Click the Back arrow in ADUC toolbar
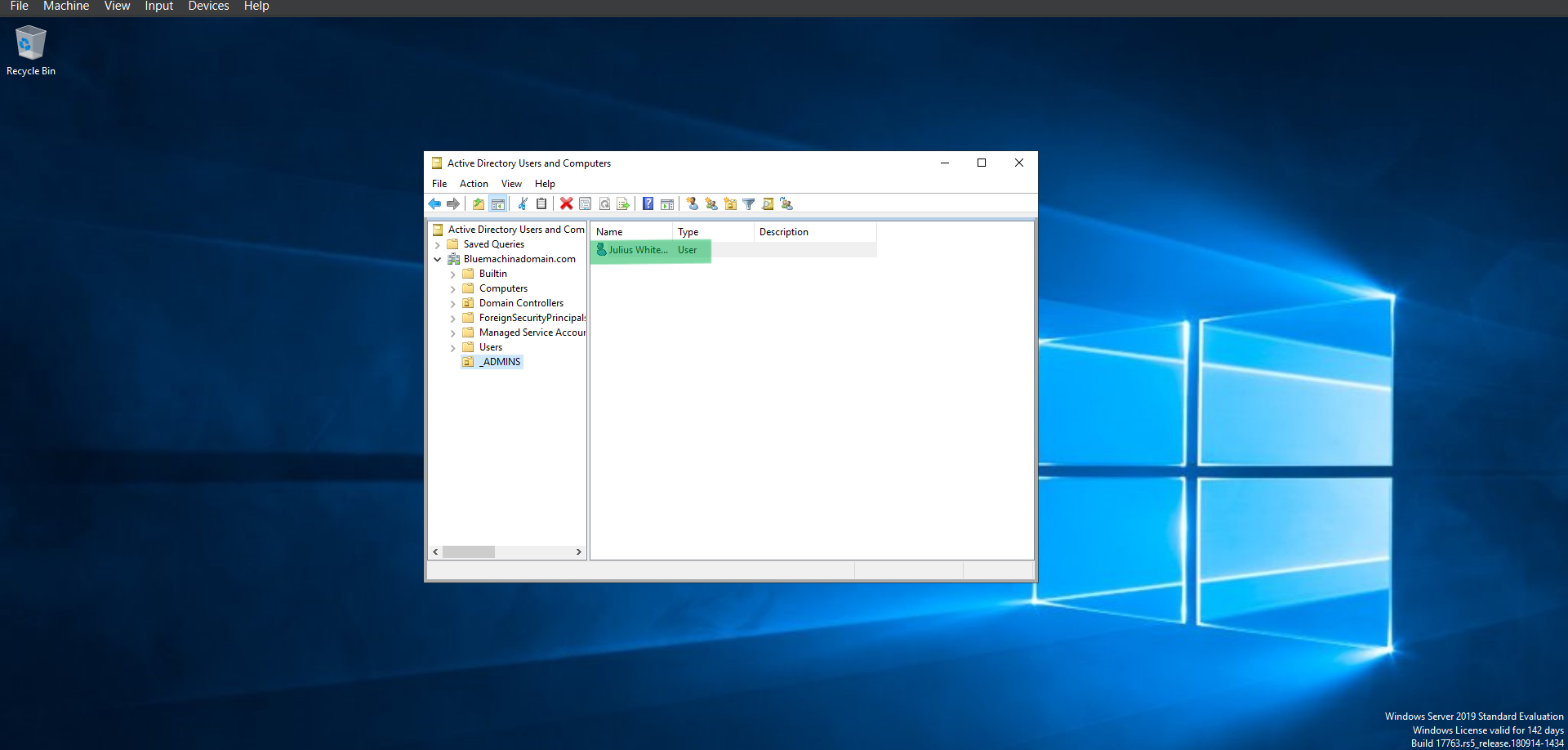The image size is (1568, 750). [434, 203]
